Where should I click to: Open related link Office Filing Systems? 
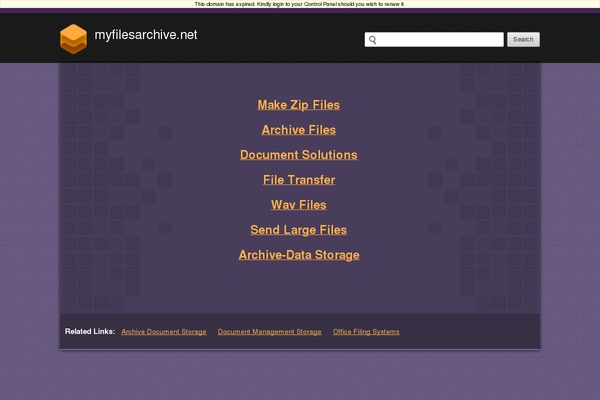(366, 332)
